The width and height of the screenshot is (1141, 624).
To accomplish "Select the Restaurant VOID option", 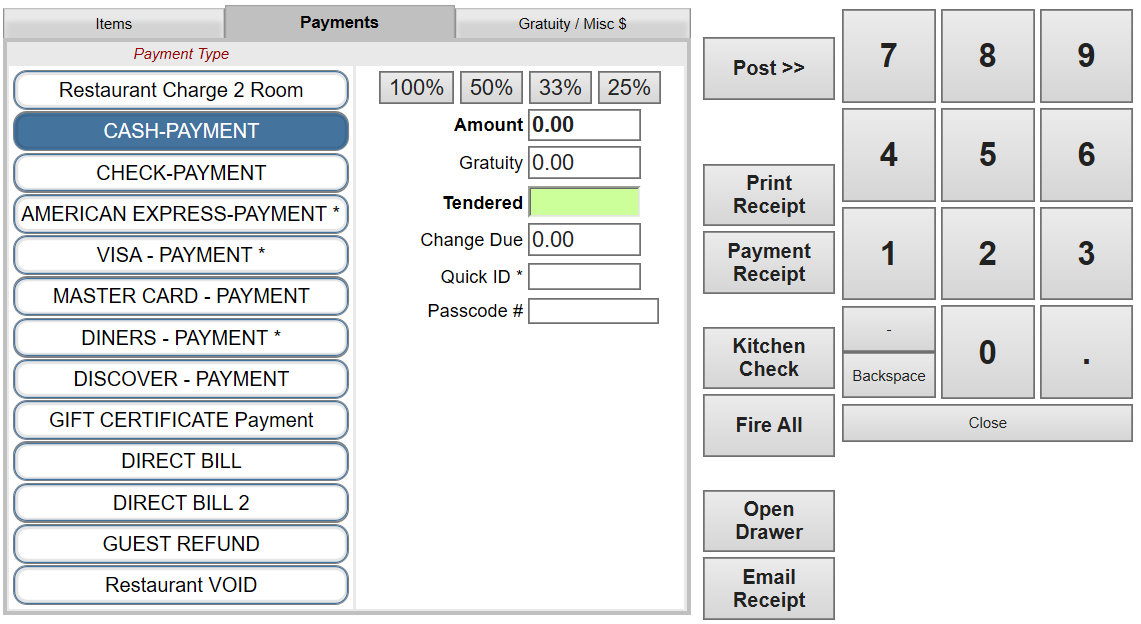I will point(181,585).
